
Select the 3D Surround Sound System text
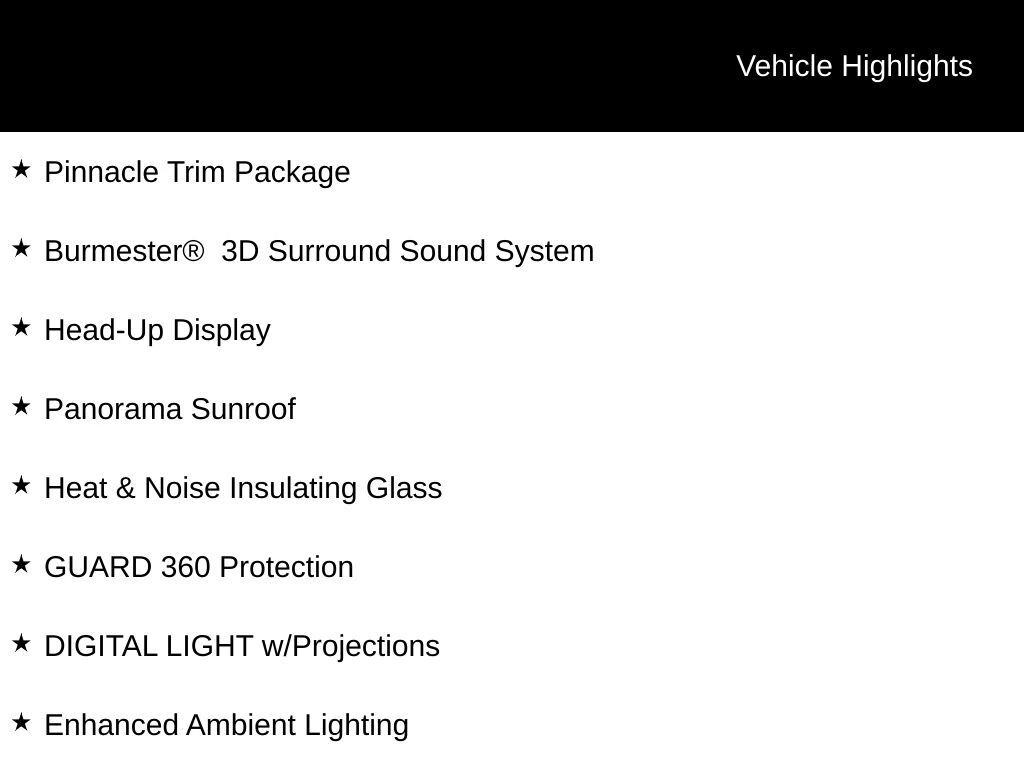(x=407, y=251)
